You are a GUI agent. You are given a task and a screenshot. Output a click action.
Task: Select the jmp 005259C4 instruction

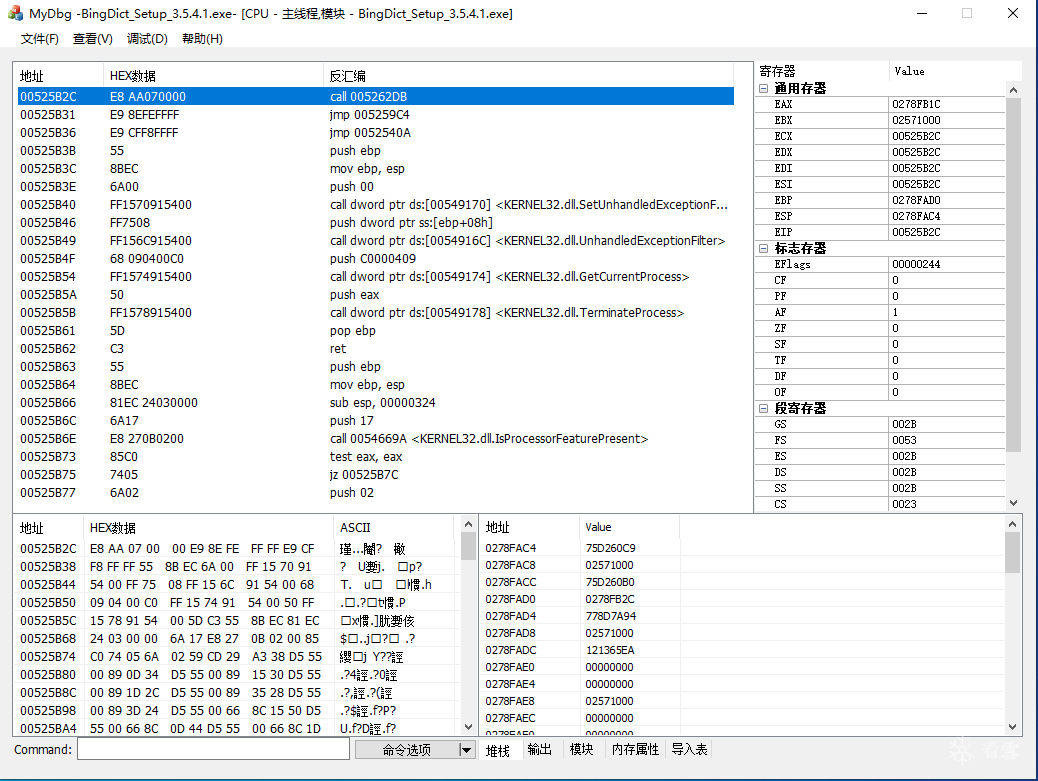coord(375,115)
